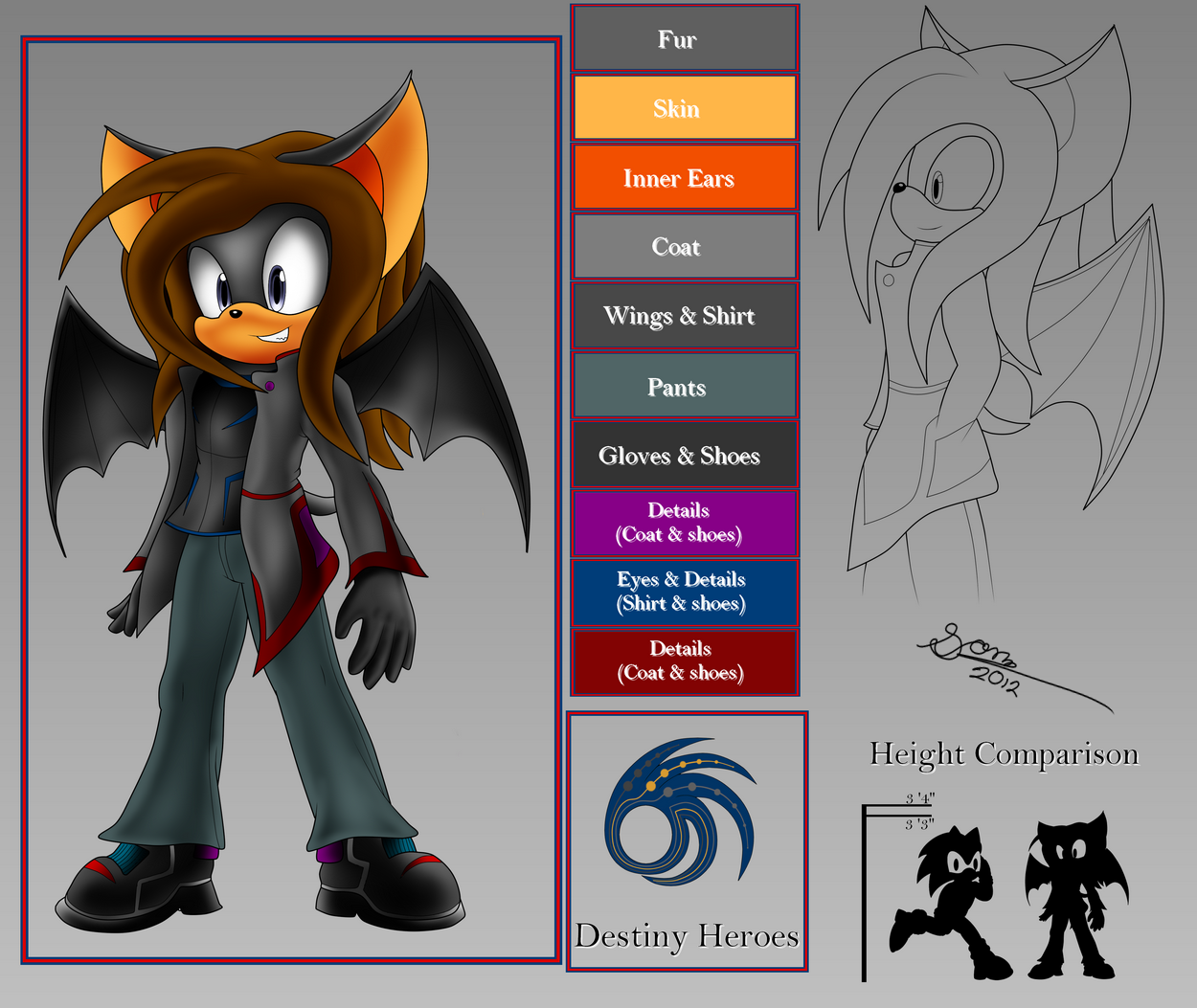1197x1008 pixels.
Task: Pick the Pants color swatch
Action: point(685,386)
